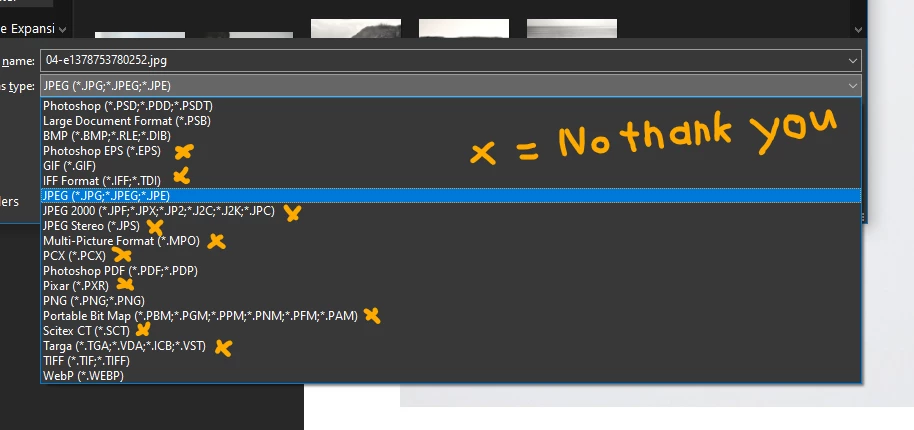This screenshot has width=914, height=430.
Task: Select PNG (*.PNG;*.PNG) format
Action: [x=451, y=301]
